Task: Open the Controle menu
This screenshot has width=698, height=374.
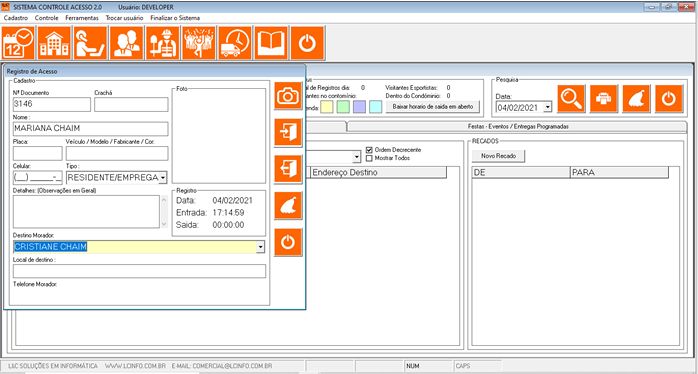Action: 47,18
